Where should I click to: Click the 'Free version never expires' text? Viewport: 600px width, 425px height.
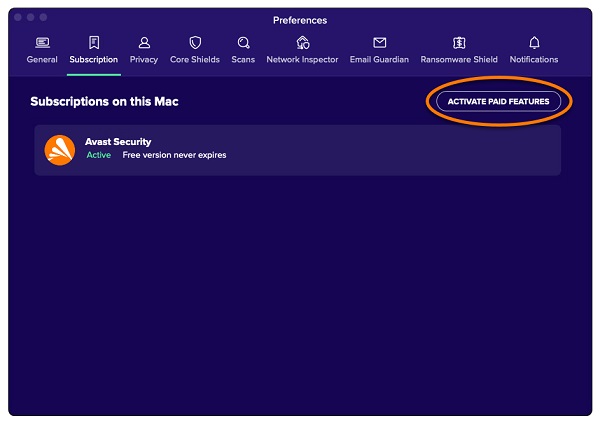click(174, 156)
